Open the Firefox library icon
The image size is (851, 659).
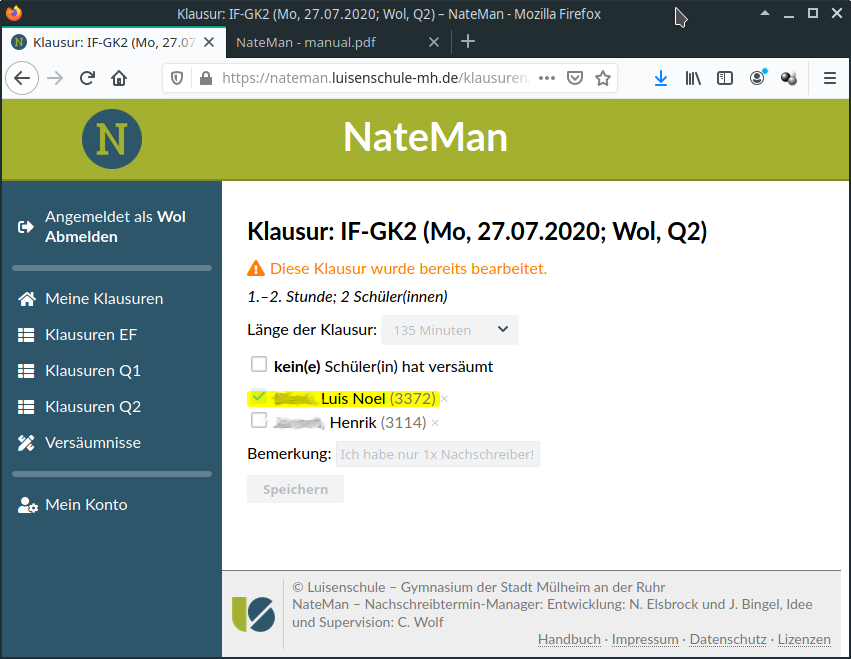(693, 78)
